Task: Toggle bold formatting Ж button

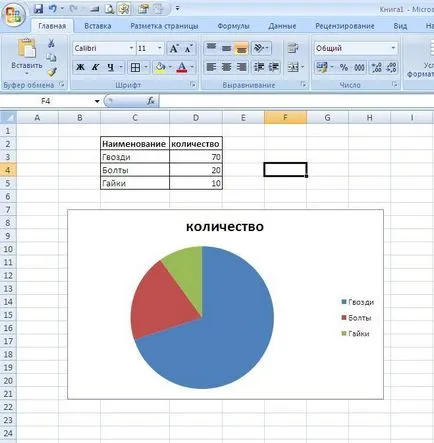Action: [x=80, y=67]
